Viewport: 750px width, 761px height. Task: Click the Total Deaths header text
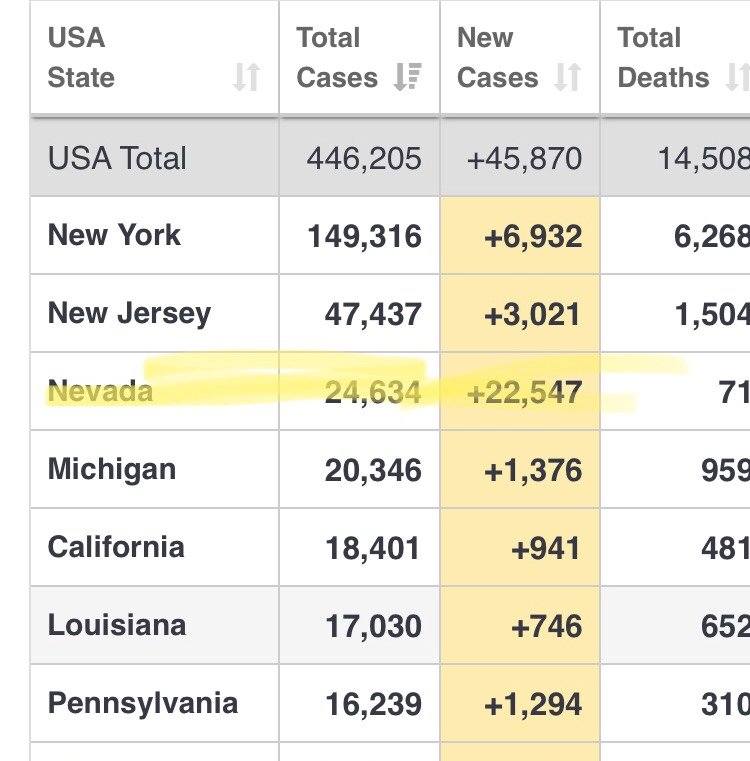click(x=663, y=57)
